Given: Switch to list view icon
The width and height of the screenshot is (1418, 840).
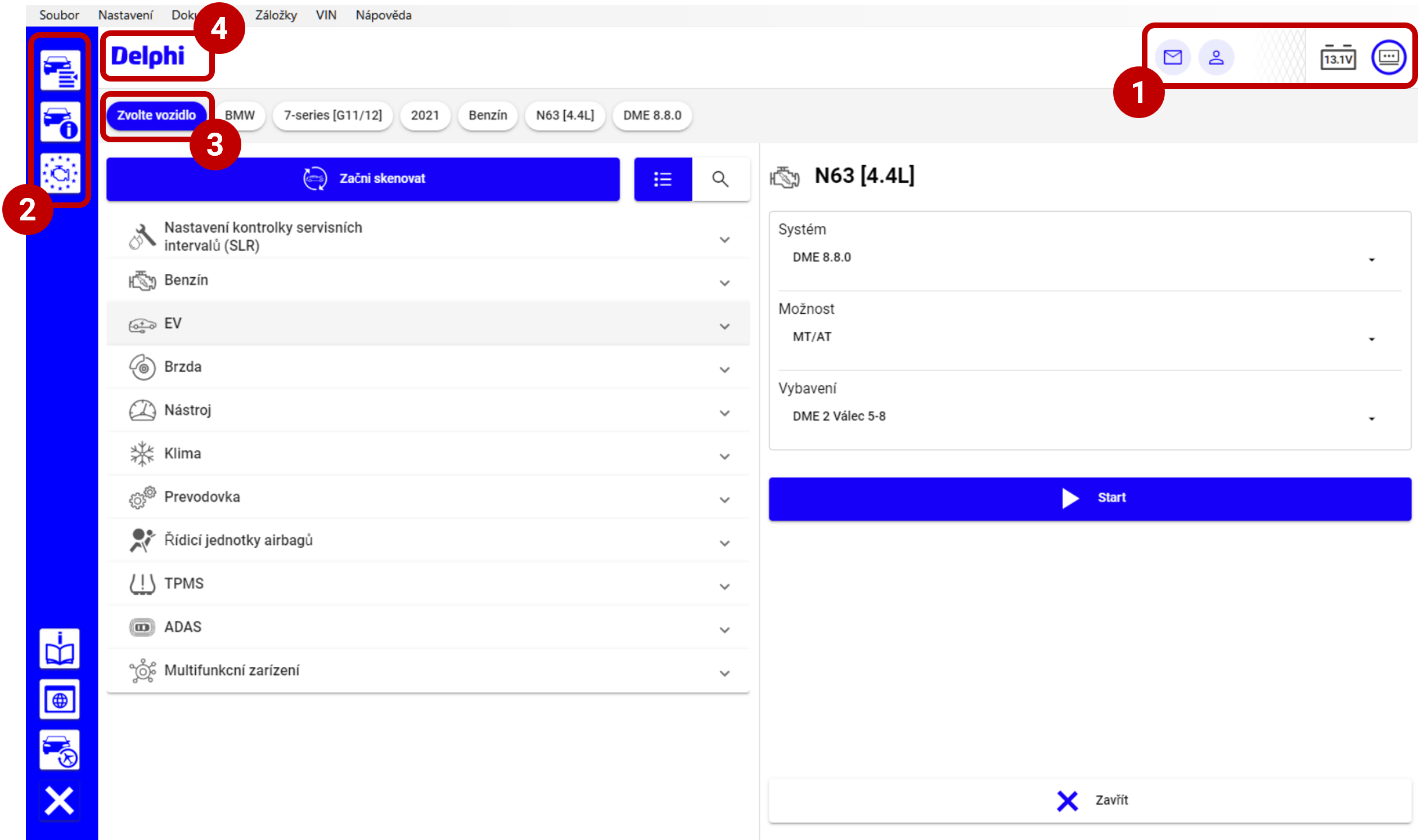Looking at the screenshot, I should 663,179.
